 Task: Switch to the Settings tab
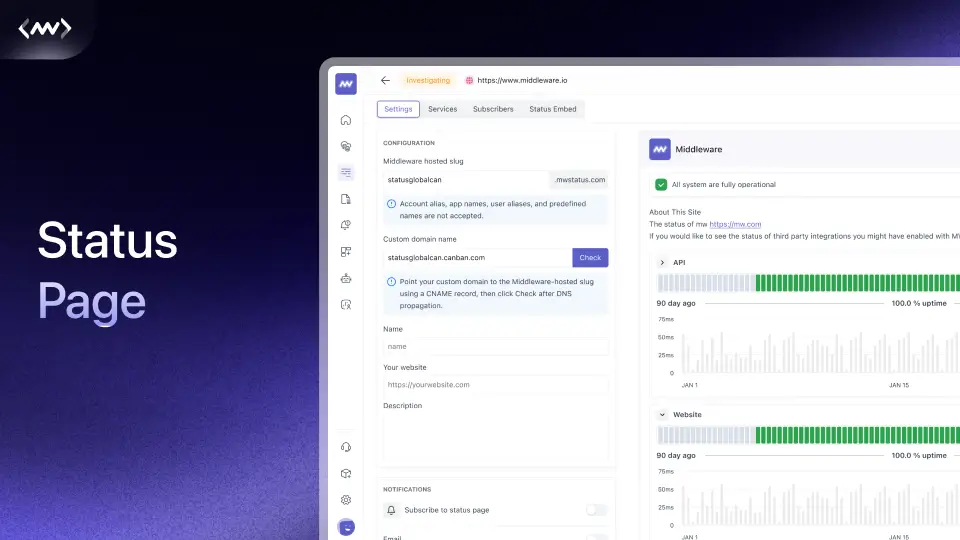pyautogui.click(x=398, y=109)
